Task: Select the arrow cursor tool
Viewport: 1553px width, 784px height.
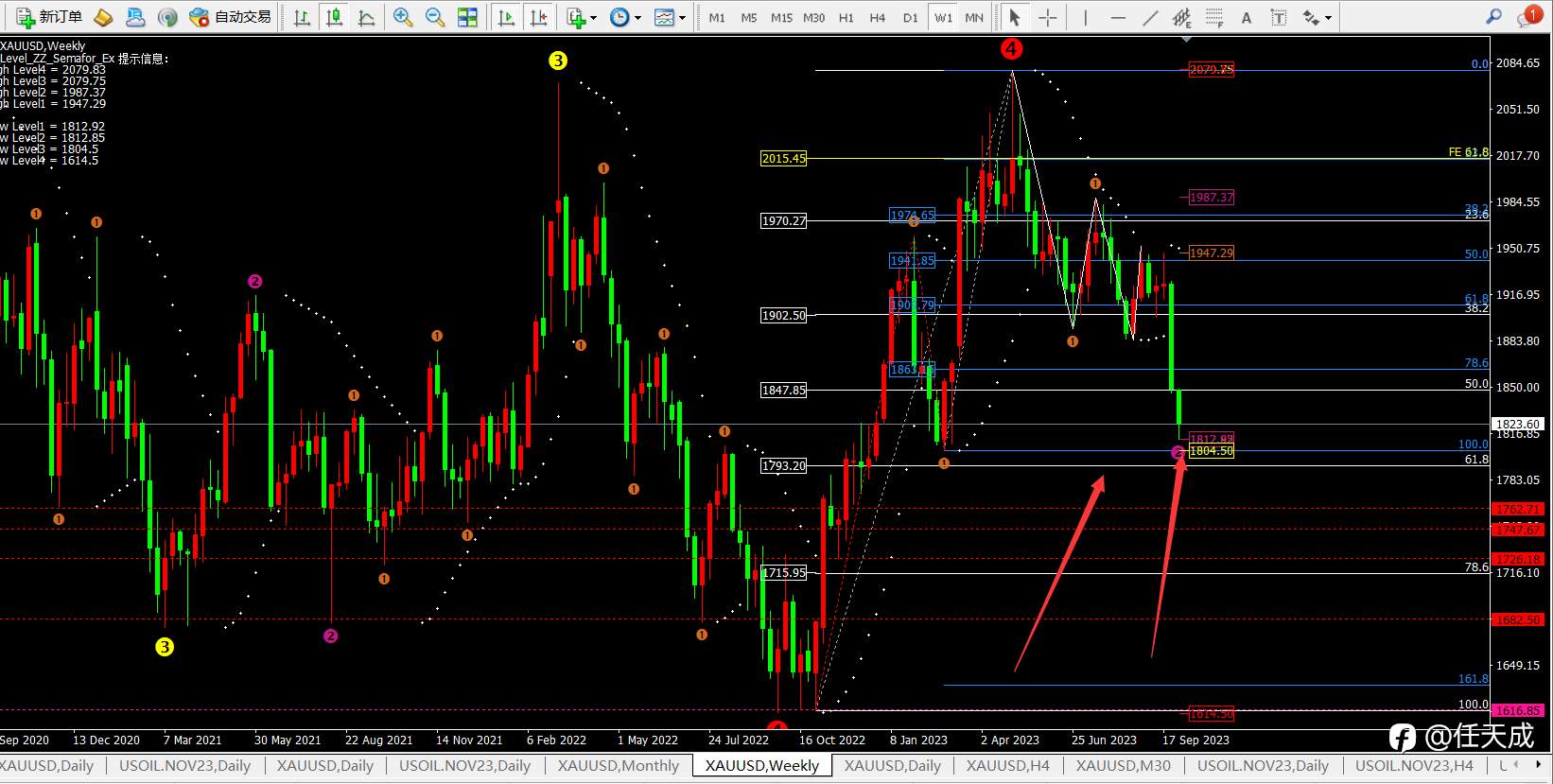Action: 1014,17
